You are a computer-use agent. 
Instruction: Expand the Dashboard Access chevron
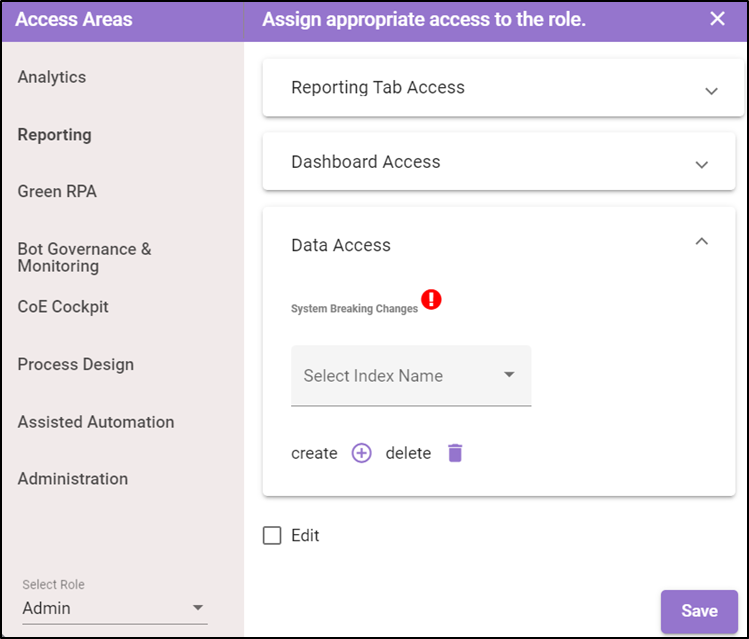coord(701,165)
